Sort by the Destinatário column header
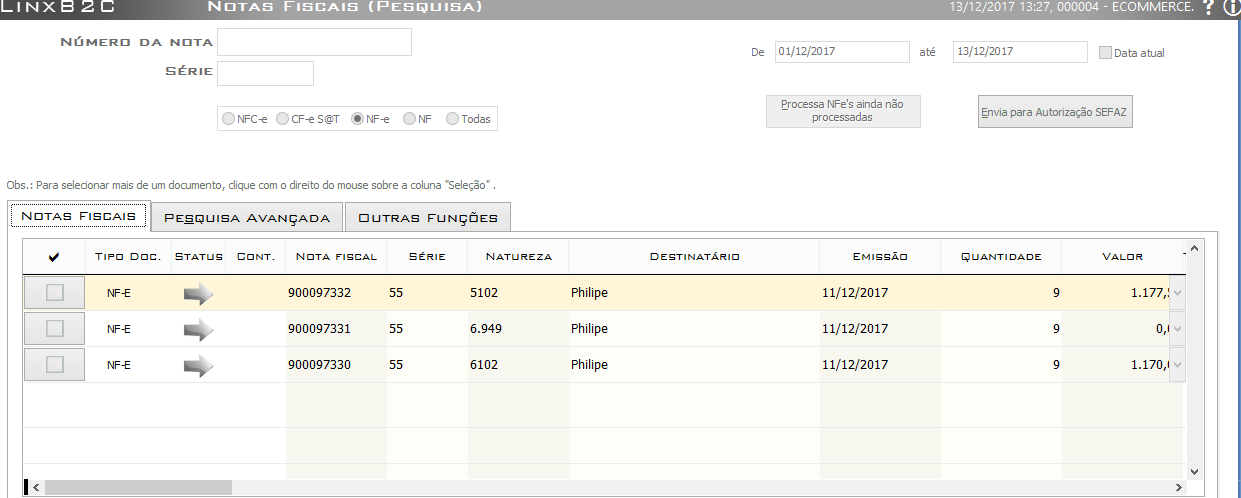This screenshot has width=1241, height=498. (694, 257)
